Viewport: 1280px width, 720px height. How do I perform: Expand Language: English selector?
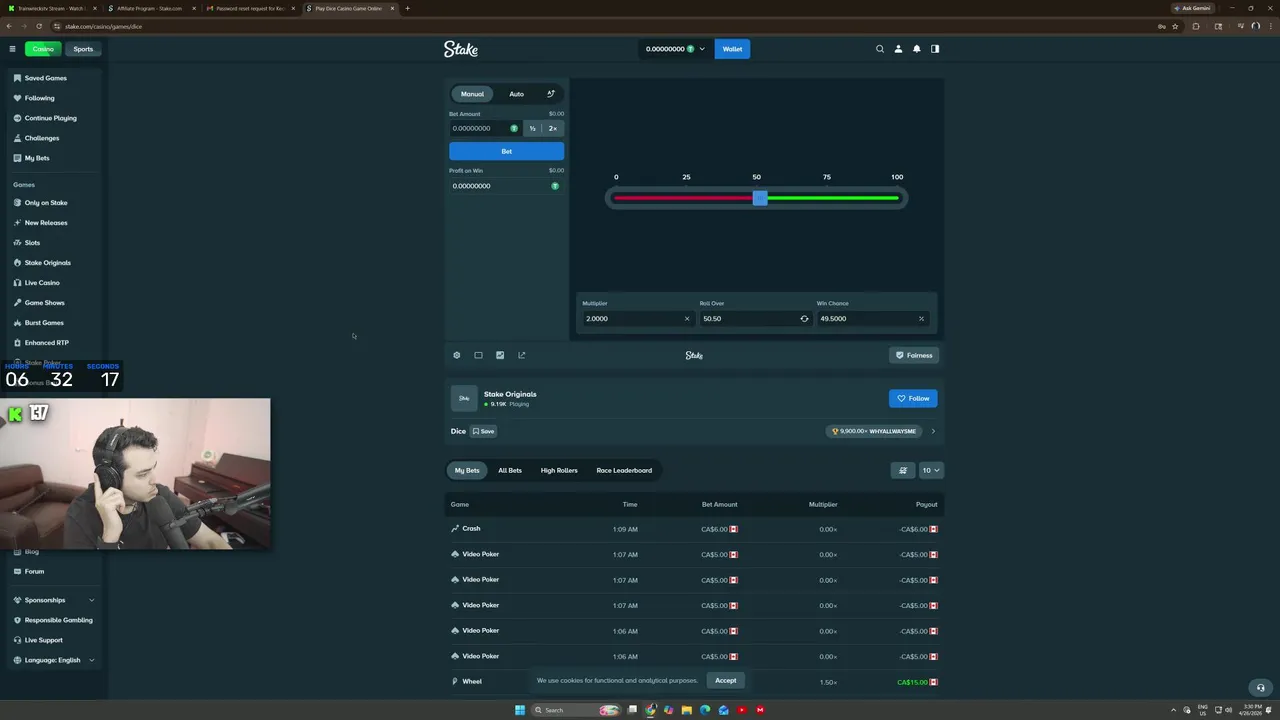click(54, 660)
